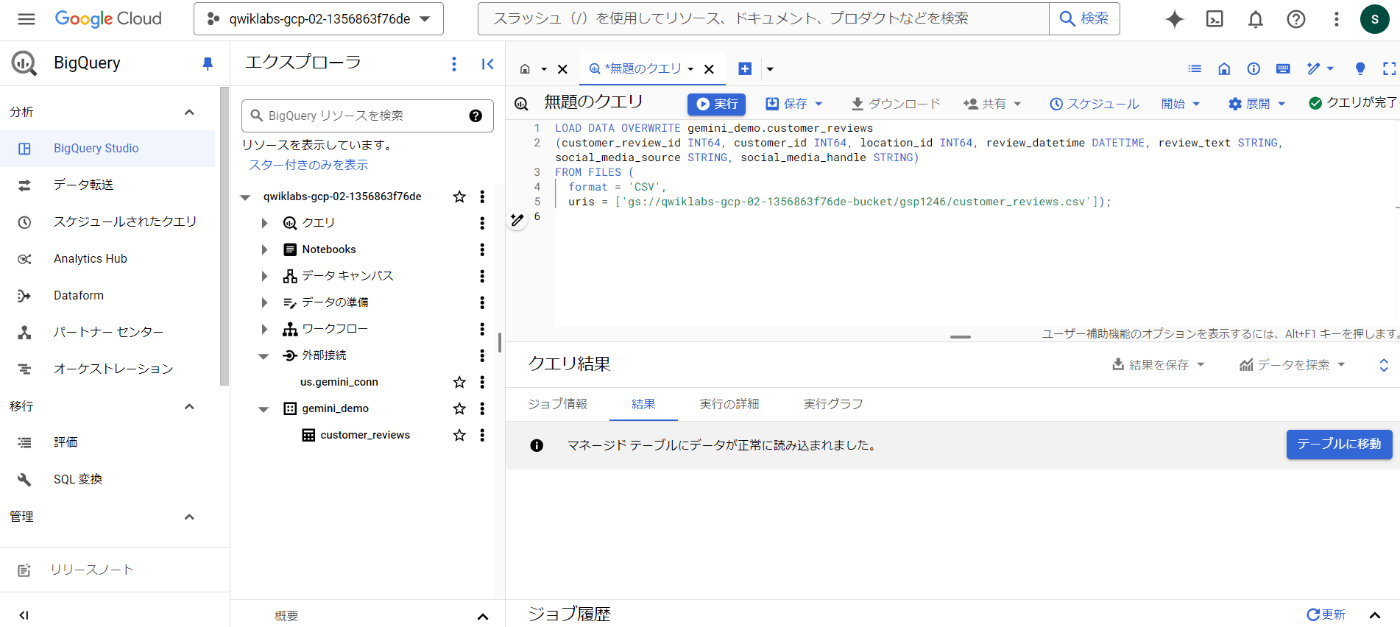Viewport: 1400px width, 627px height.
Task: Collapse the 外部接続 tree node
Action: click(x=263, y=355)
